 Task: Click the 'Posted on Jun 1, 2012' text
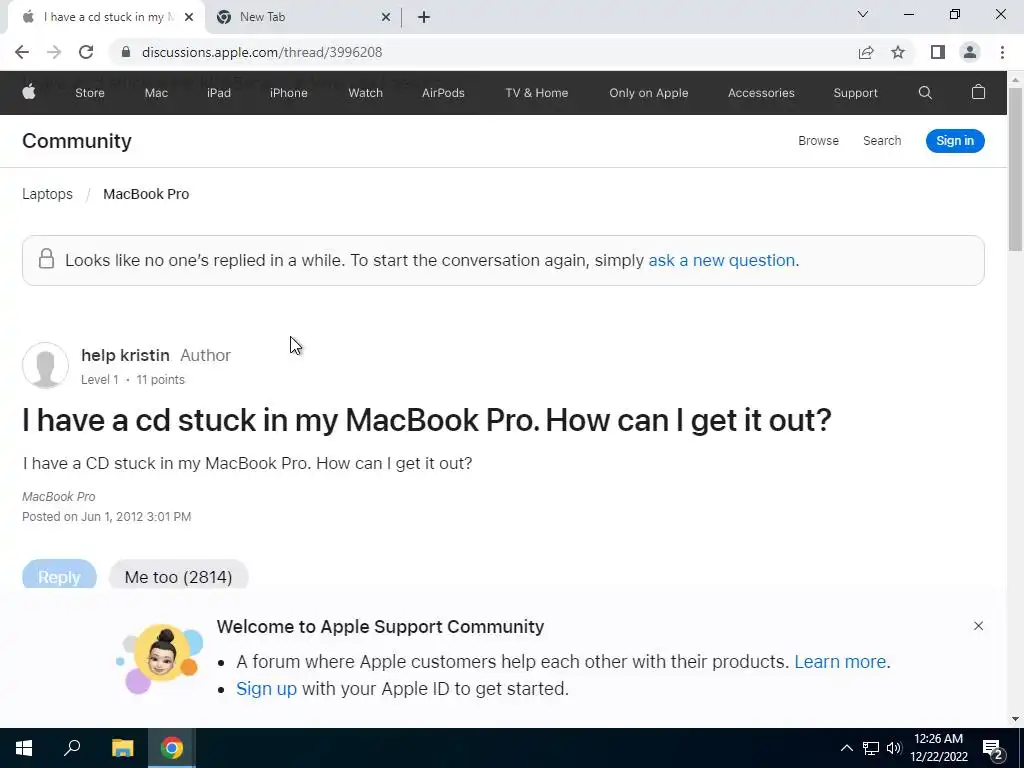click(106, 517)
